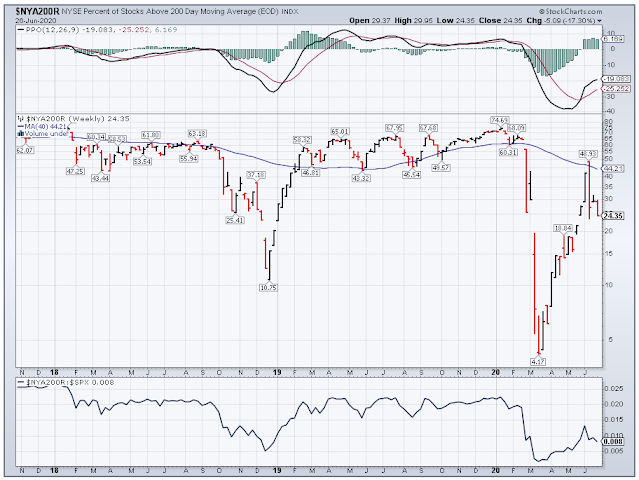Click the 67.68 high annotation
639x480 pixels.
click(x=428, y=128)
